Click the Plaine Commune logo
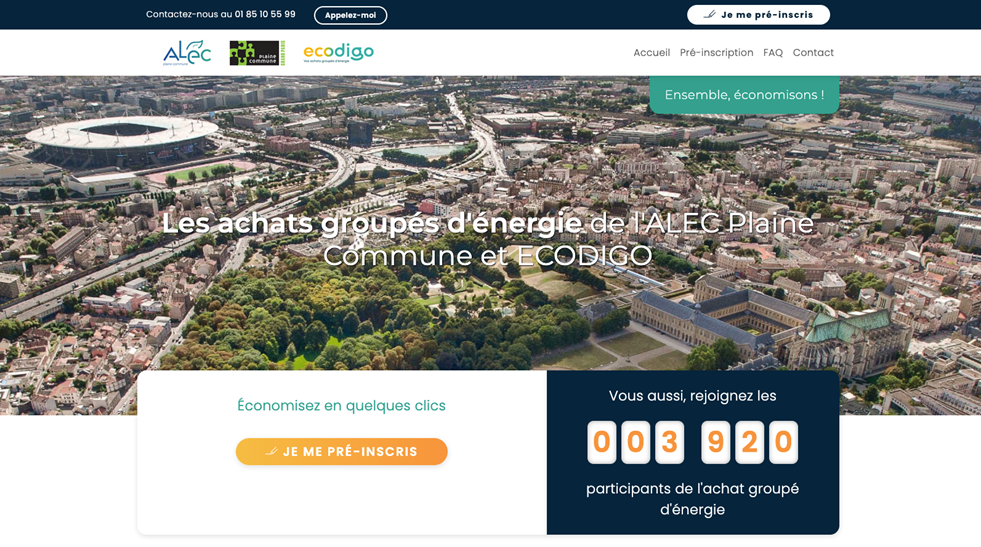Screen dimensions: 981x547 click(256, 53)
